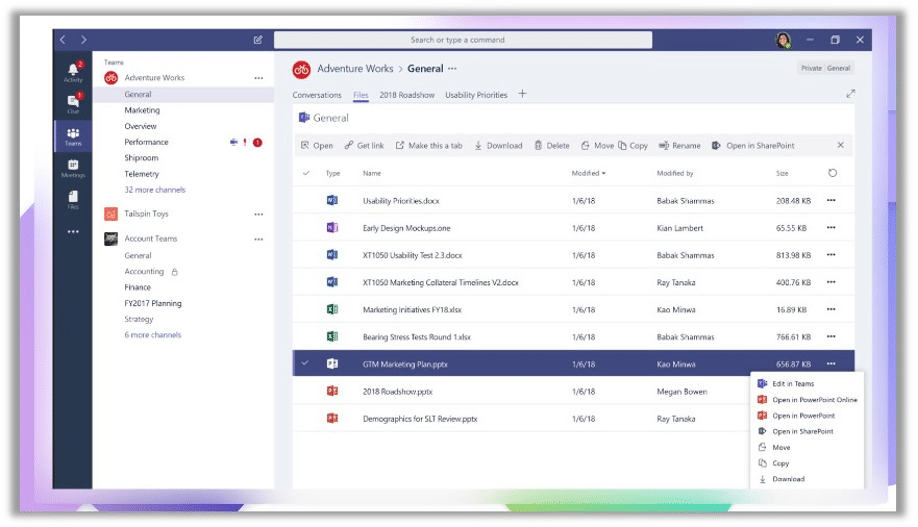Open Demographics for SLT Review.pptx file
This screenshot has height=527, width=918.
coord(420,419)
